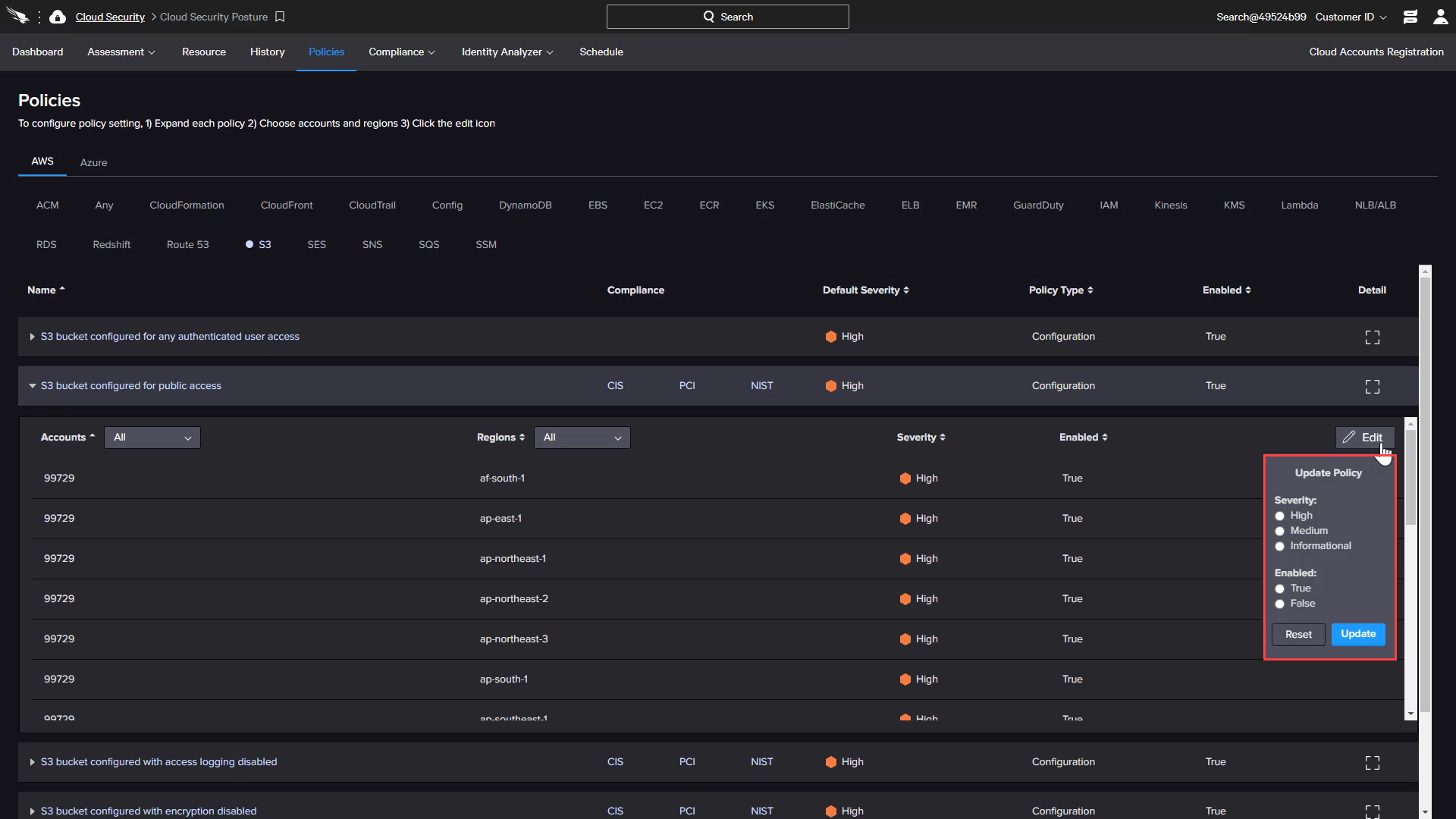1456x819 pixels.
Task: Click the inner accounts table scrollbar
Action: (1410, 478)
